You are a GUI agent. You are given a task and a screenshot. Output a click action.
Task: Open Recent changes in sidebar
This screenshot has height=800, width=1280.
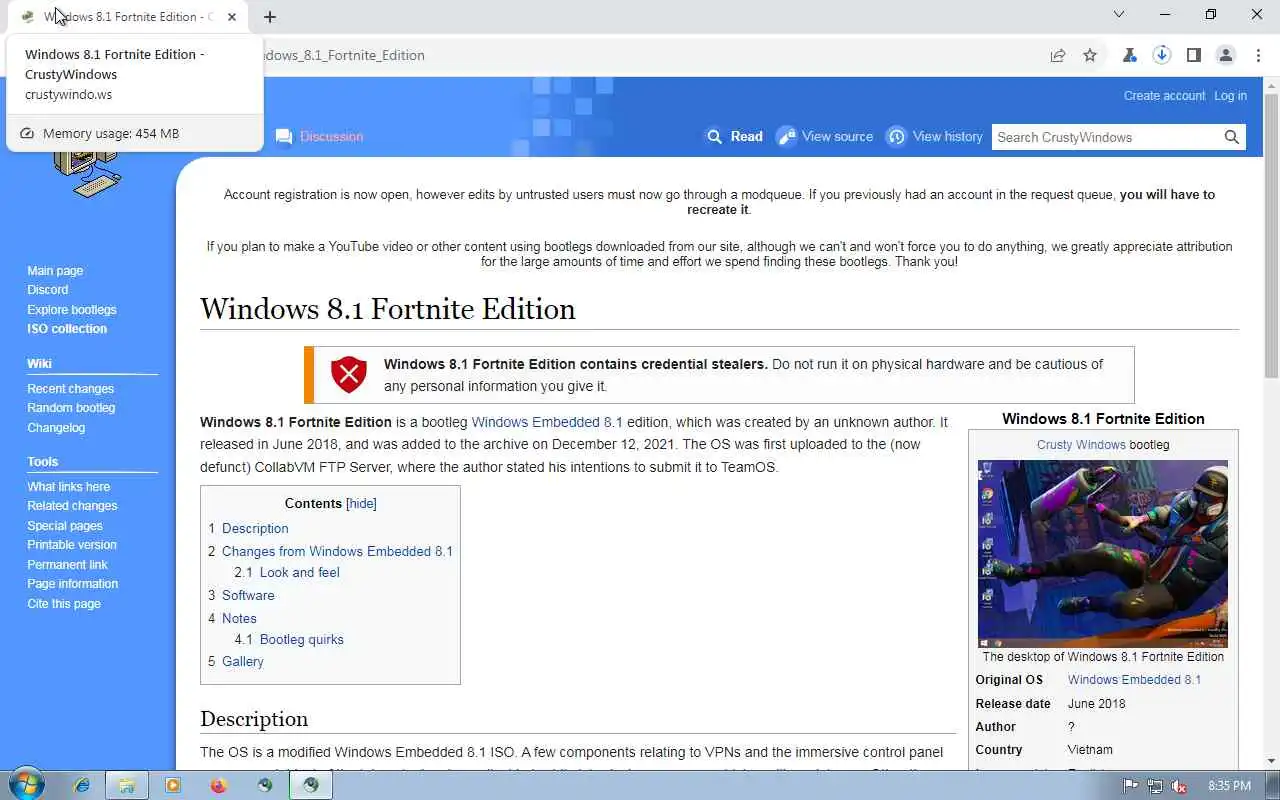click(x=70, y=389)
